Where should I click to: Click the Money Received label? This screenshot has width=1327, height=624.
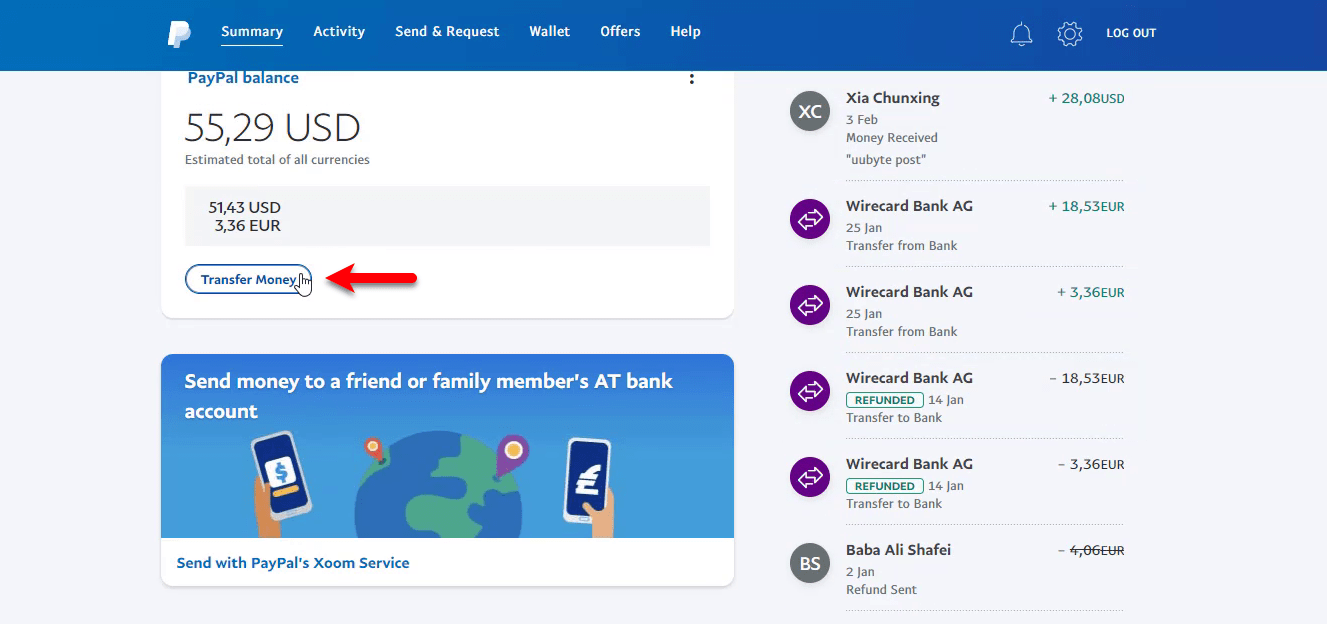click(892, 138)
